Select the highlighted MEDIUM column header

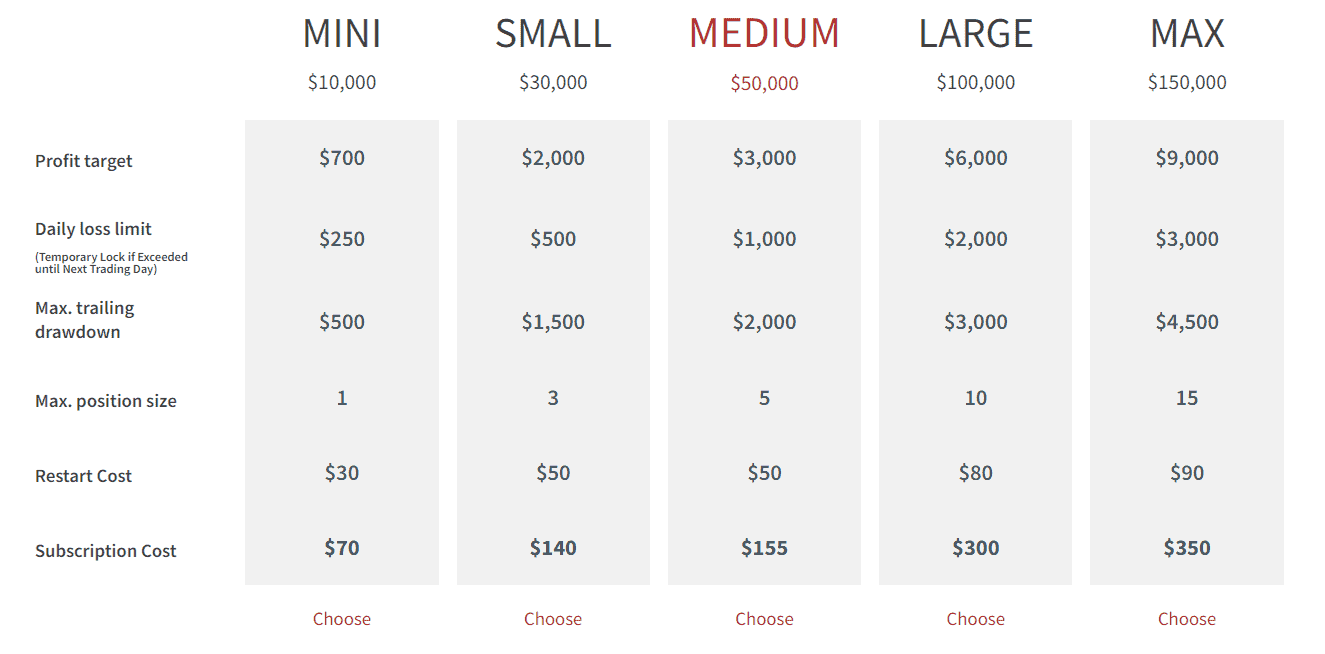click(764, 33)
